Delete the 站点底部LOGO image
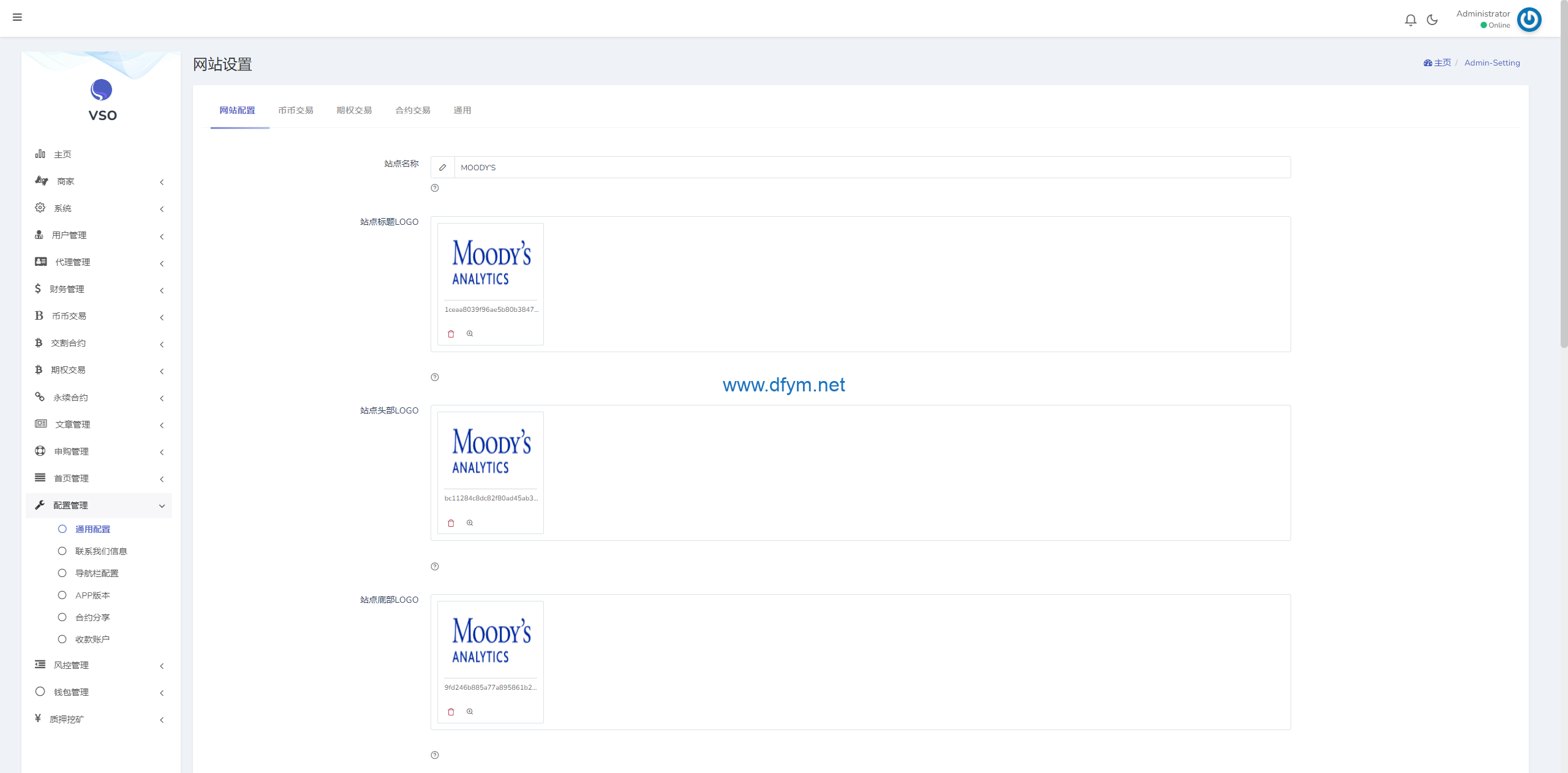Image resolution: width=1568 pixels, height=773 pixels. [x=451, y=712]
